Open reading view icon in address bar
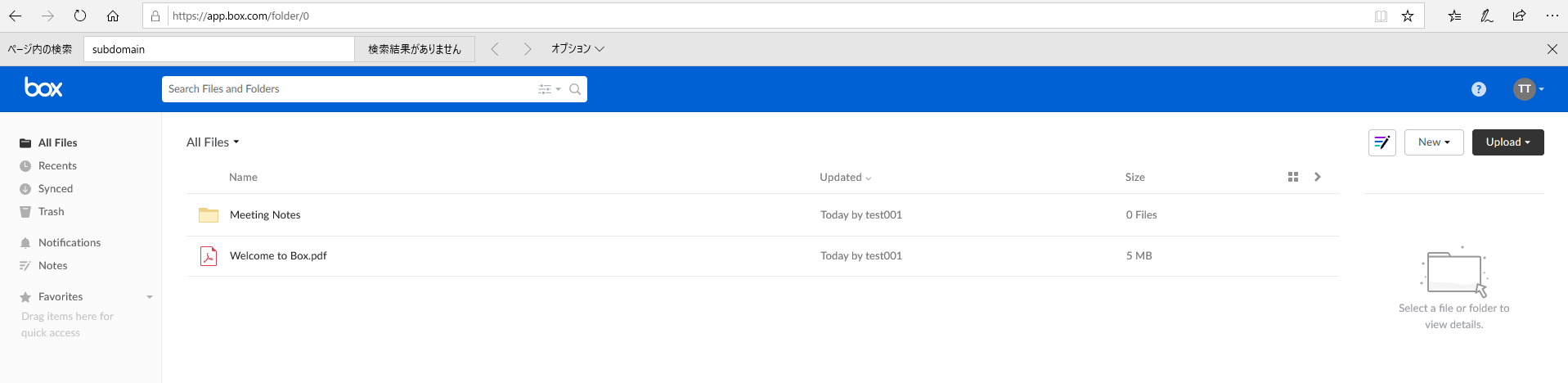This screenshot has width=1568, height=383. [1381, 16]
